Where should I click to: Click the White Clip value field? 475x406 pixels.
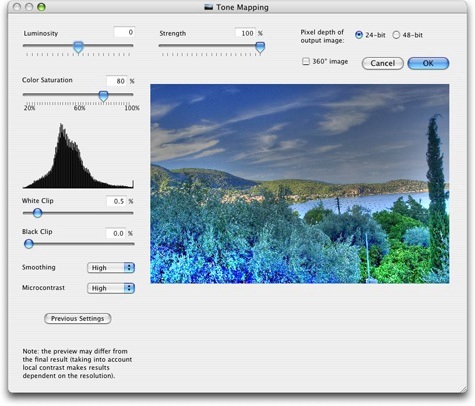point(116,201)
